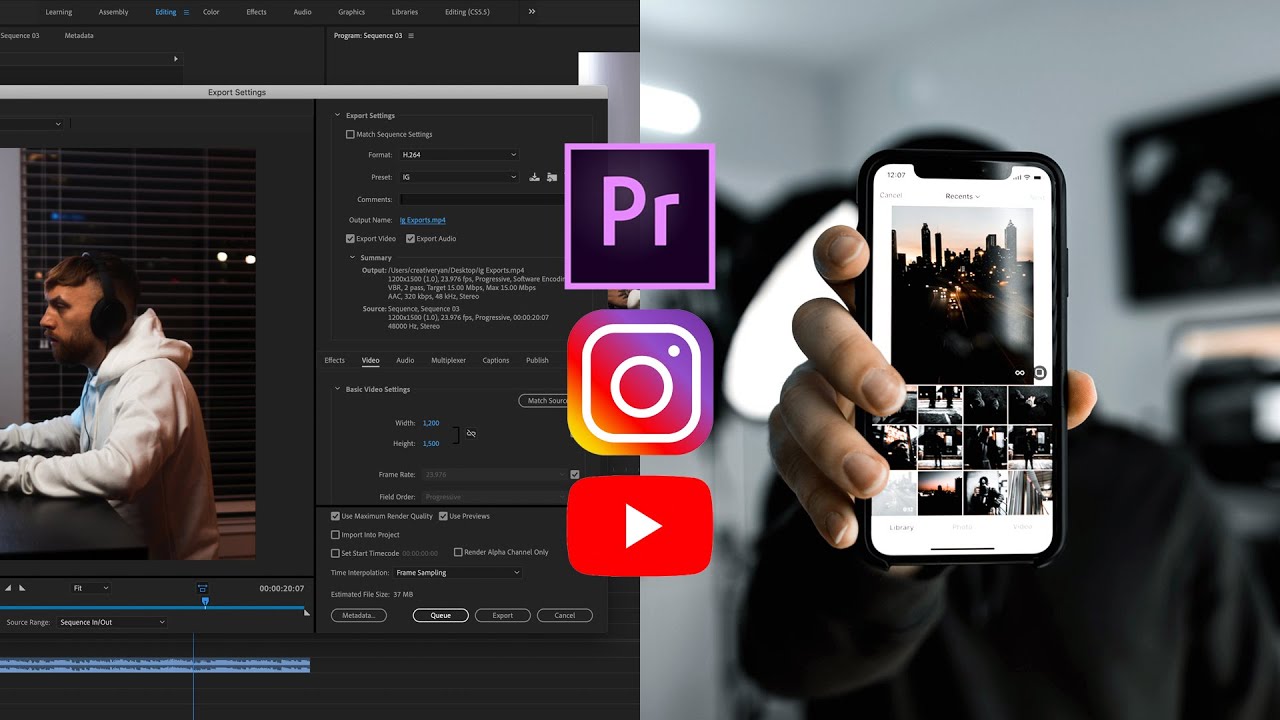The image size is (1280, 720).
Task: Open the Recents album dropdown on the phone
Action: [x=963, y=196]
